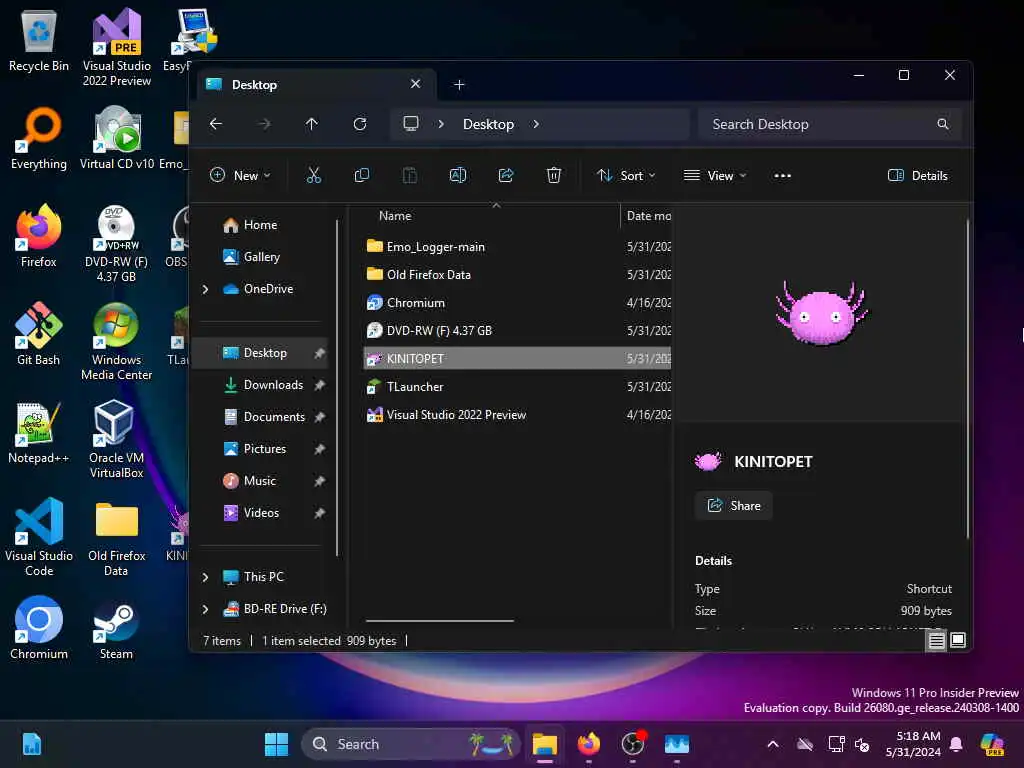Image resolution: width=1024 pixels, height=768 pixels.
Task: Click the search magnifier icon in Explorer
Action: 942,123
